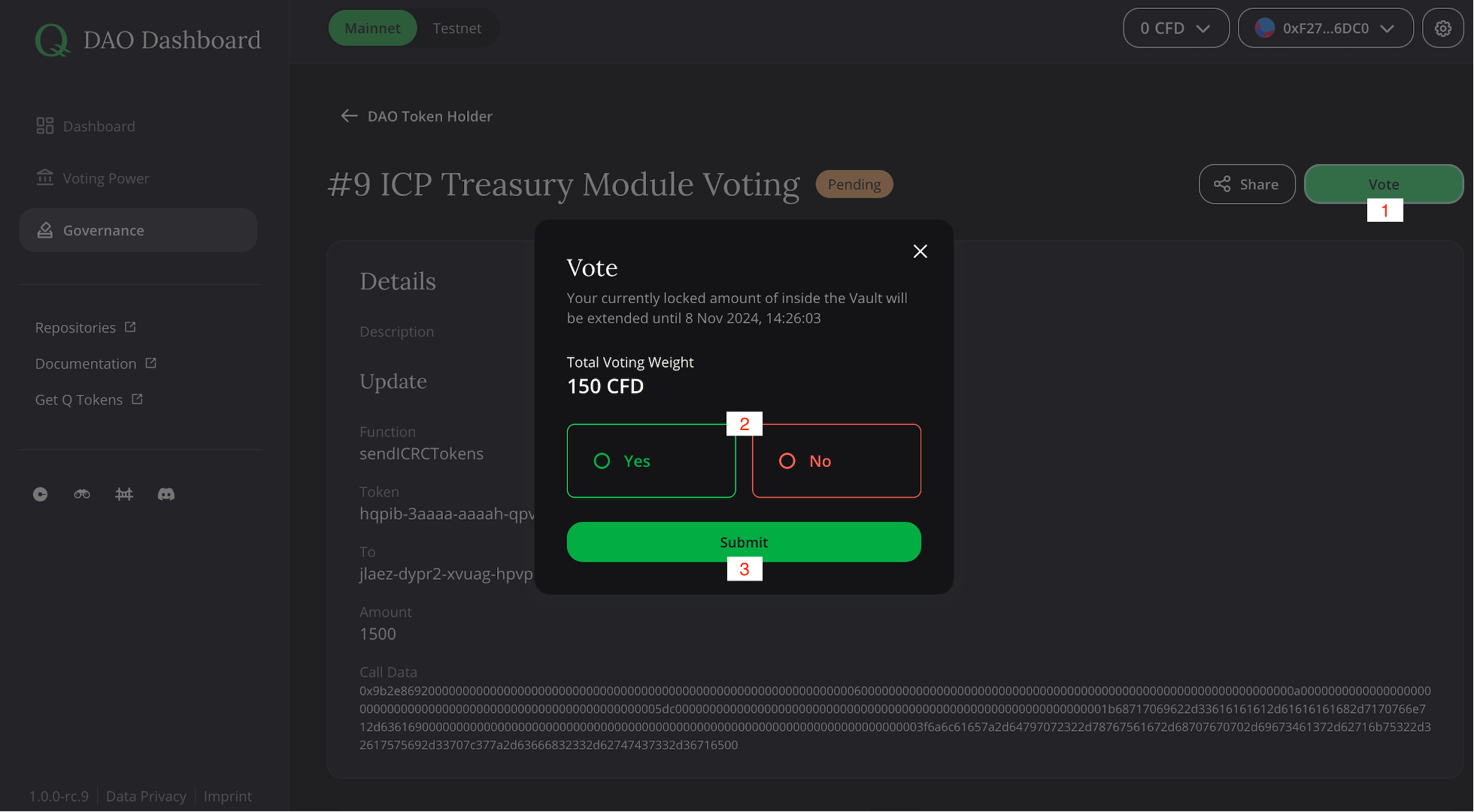Click Share proposal button
The height and width of the screenshot is (812, 1474).
pyautogui.click(x=1246, y=184)
